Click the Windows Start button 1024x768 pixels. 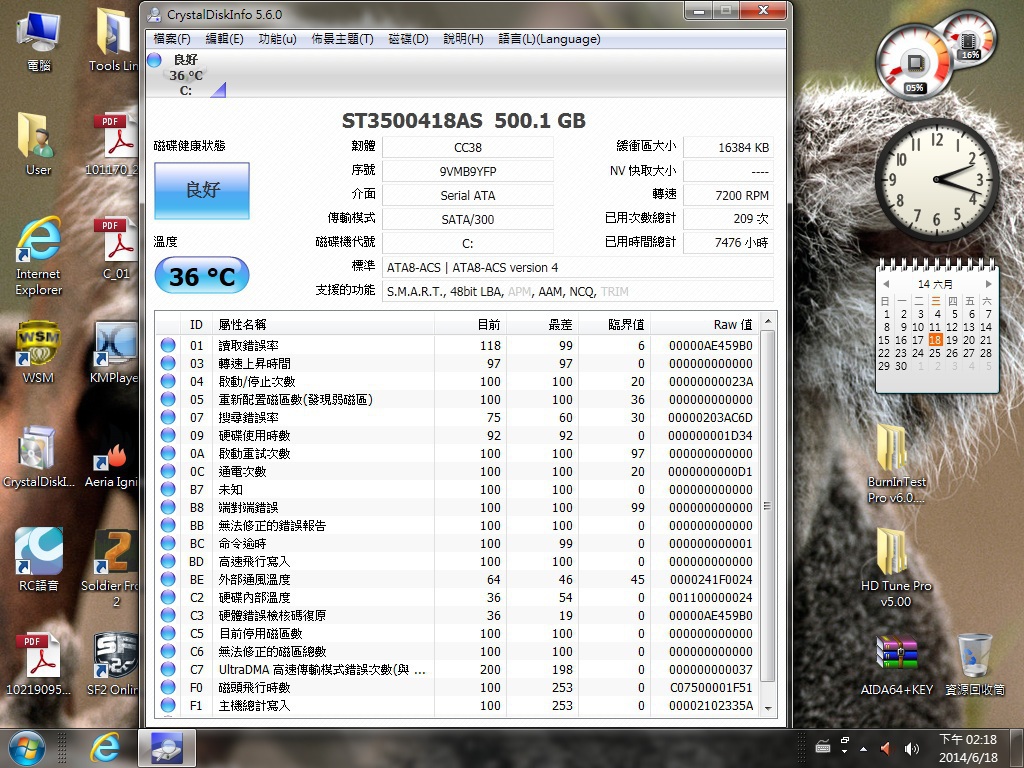(x=27, y=748)
